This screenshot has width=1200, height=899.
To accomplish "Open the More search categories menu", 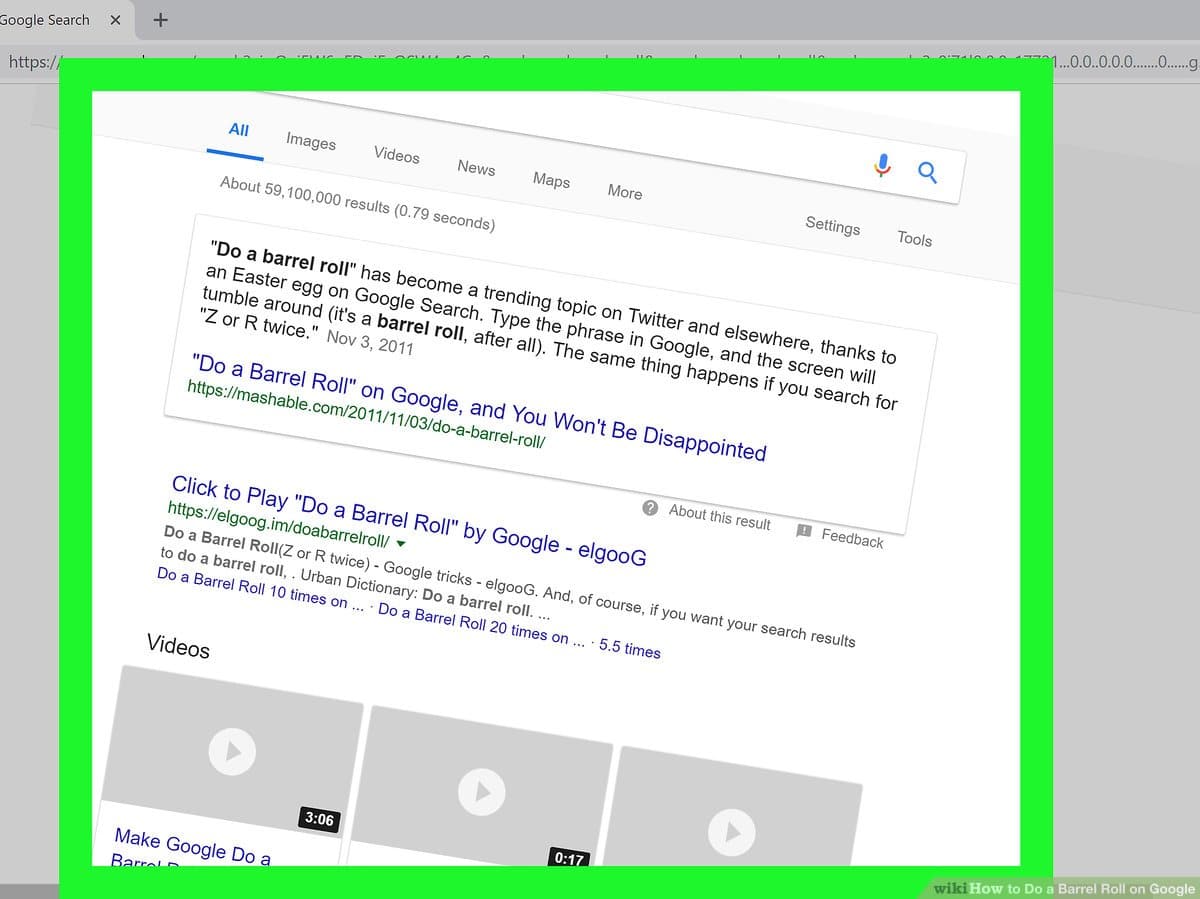I will click(x=625, y=192).
